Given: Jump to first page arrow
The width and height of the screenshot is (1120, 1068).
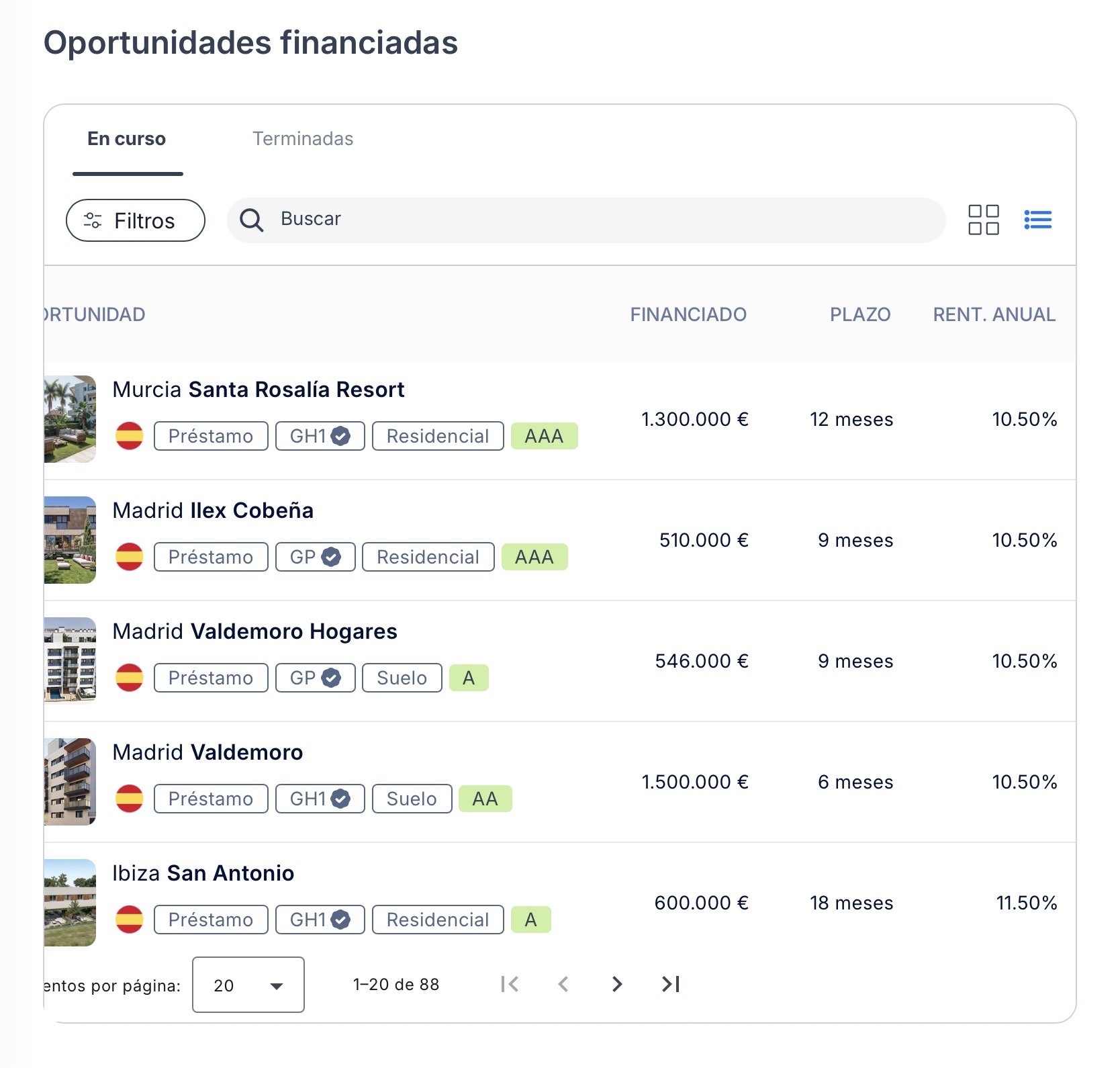Looking at the screenshot, I should (510, 984).
